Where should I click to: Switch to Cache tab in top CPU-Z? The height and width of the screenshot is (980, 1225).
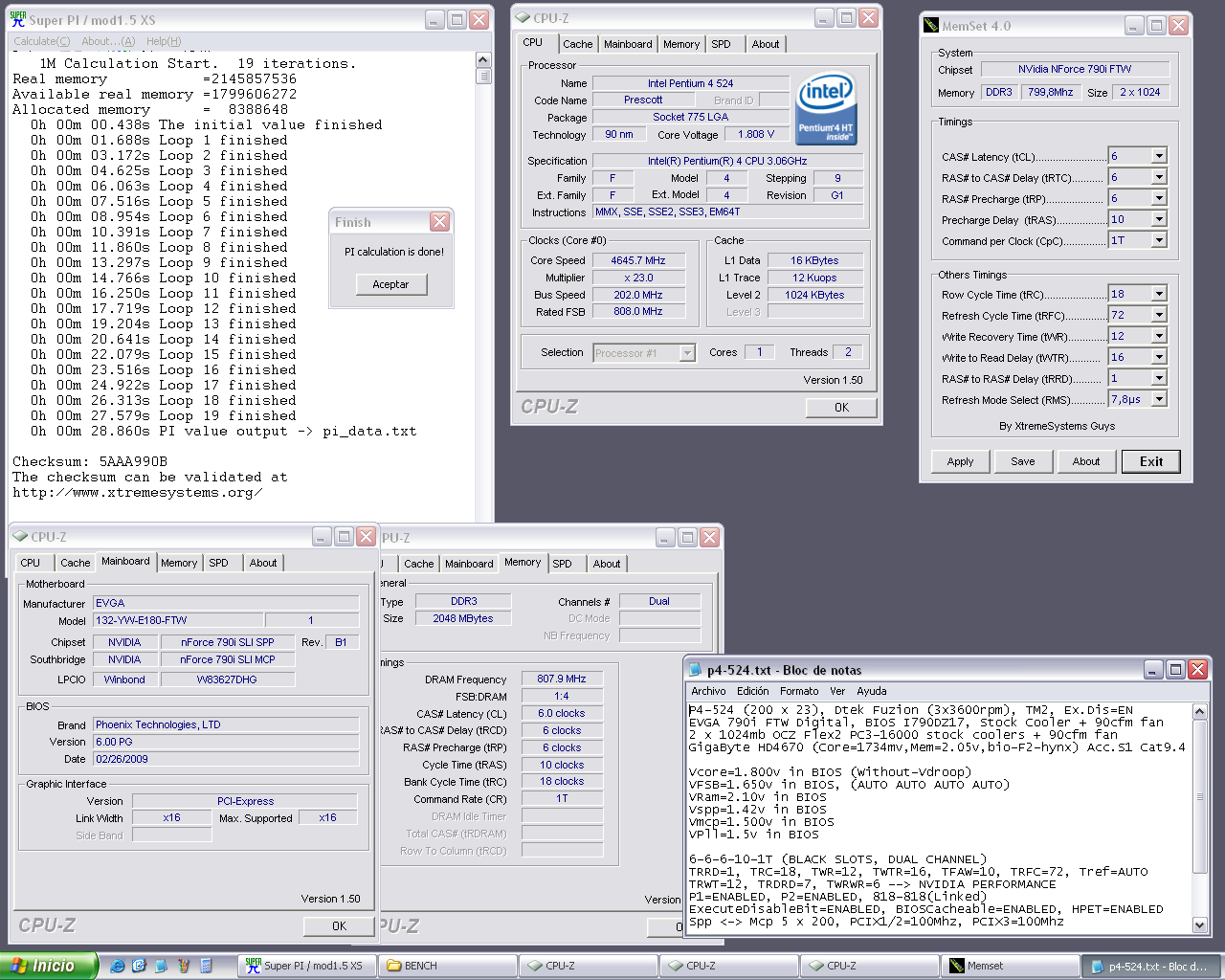pyautogui.click(x=577, y=44)
